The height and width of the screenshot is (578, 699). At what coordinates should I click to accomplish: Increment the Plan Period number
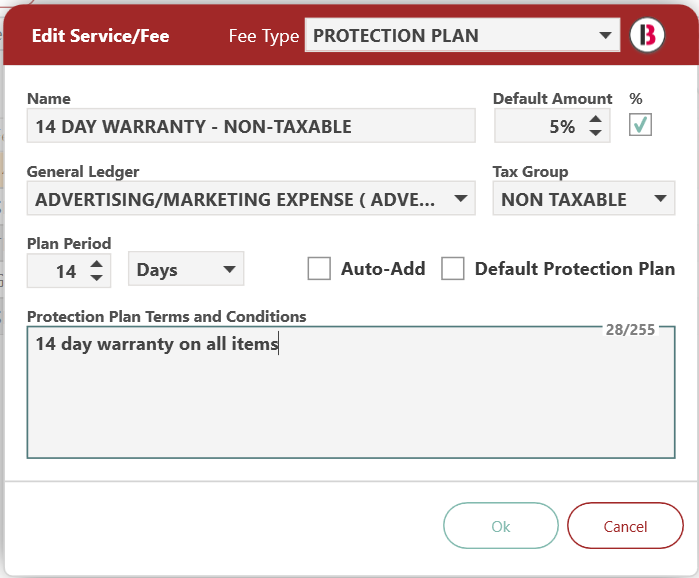coord(96,263)
